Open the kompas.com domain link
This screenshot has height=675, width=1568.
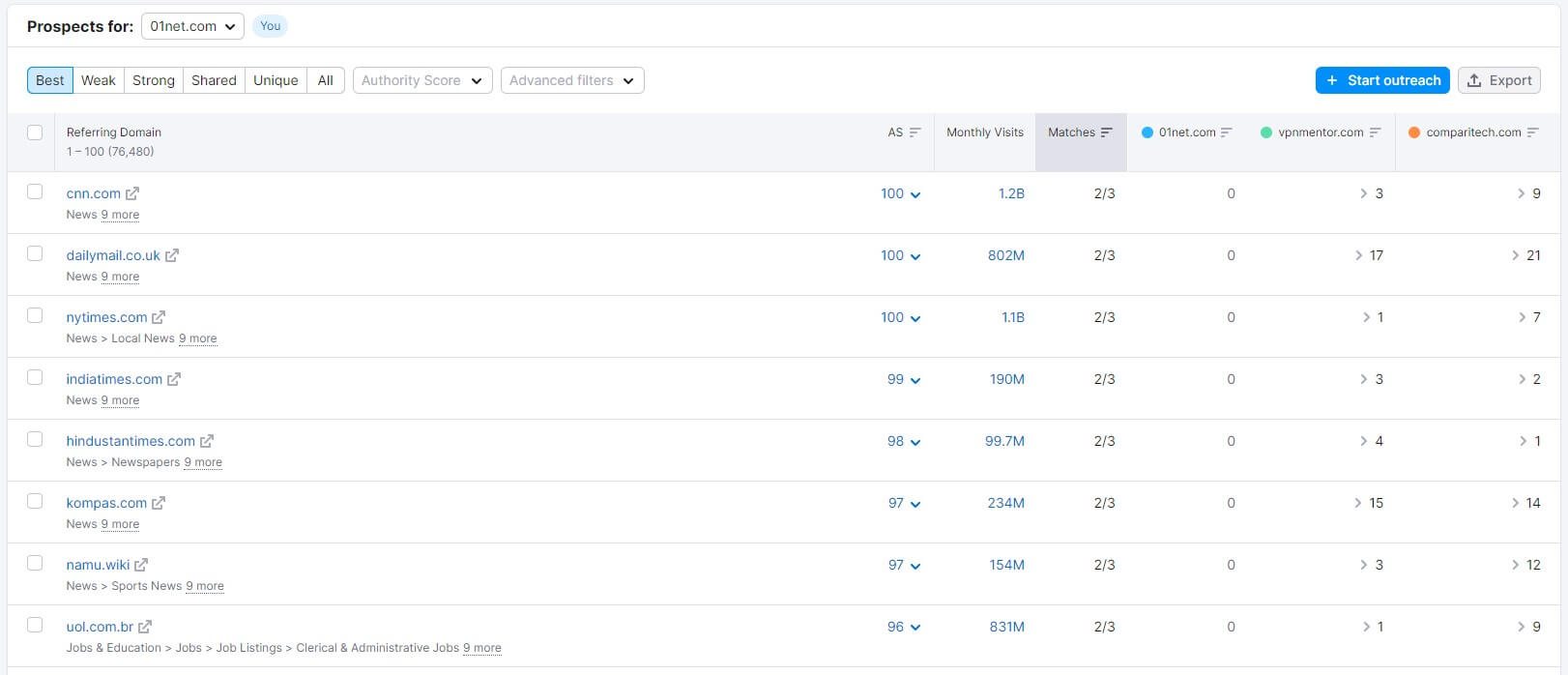(x=106, y=503)
